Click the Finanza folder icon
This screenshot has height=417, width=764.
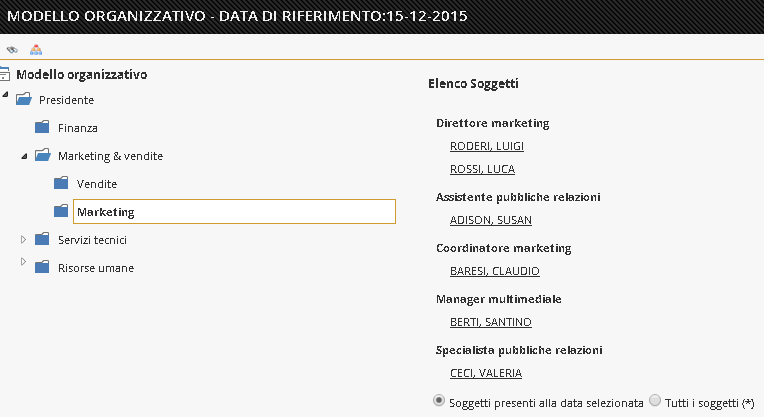[x=42, y=127]
